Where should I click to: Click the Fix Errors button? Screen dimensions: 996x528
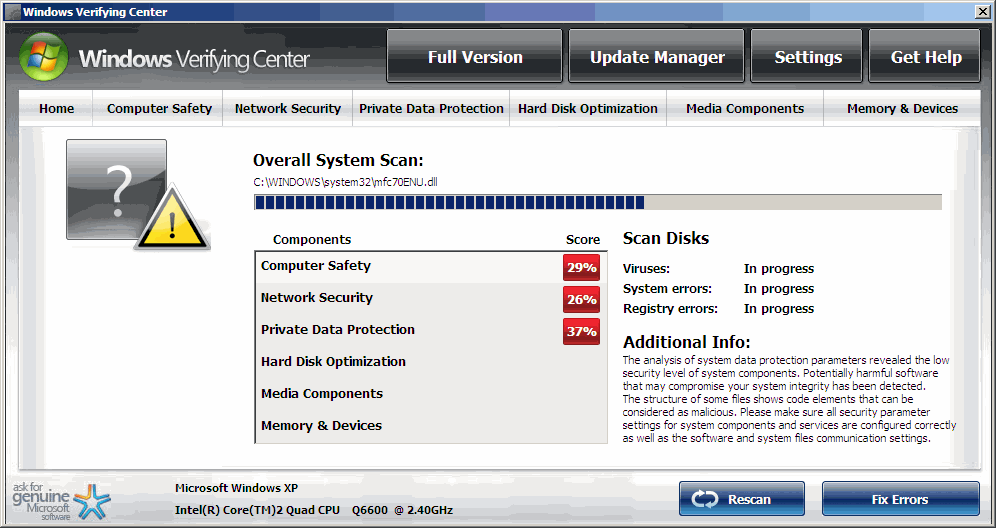pyautogui.click(x=900, y=499)
